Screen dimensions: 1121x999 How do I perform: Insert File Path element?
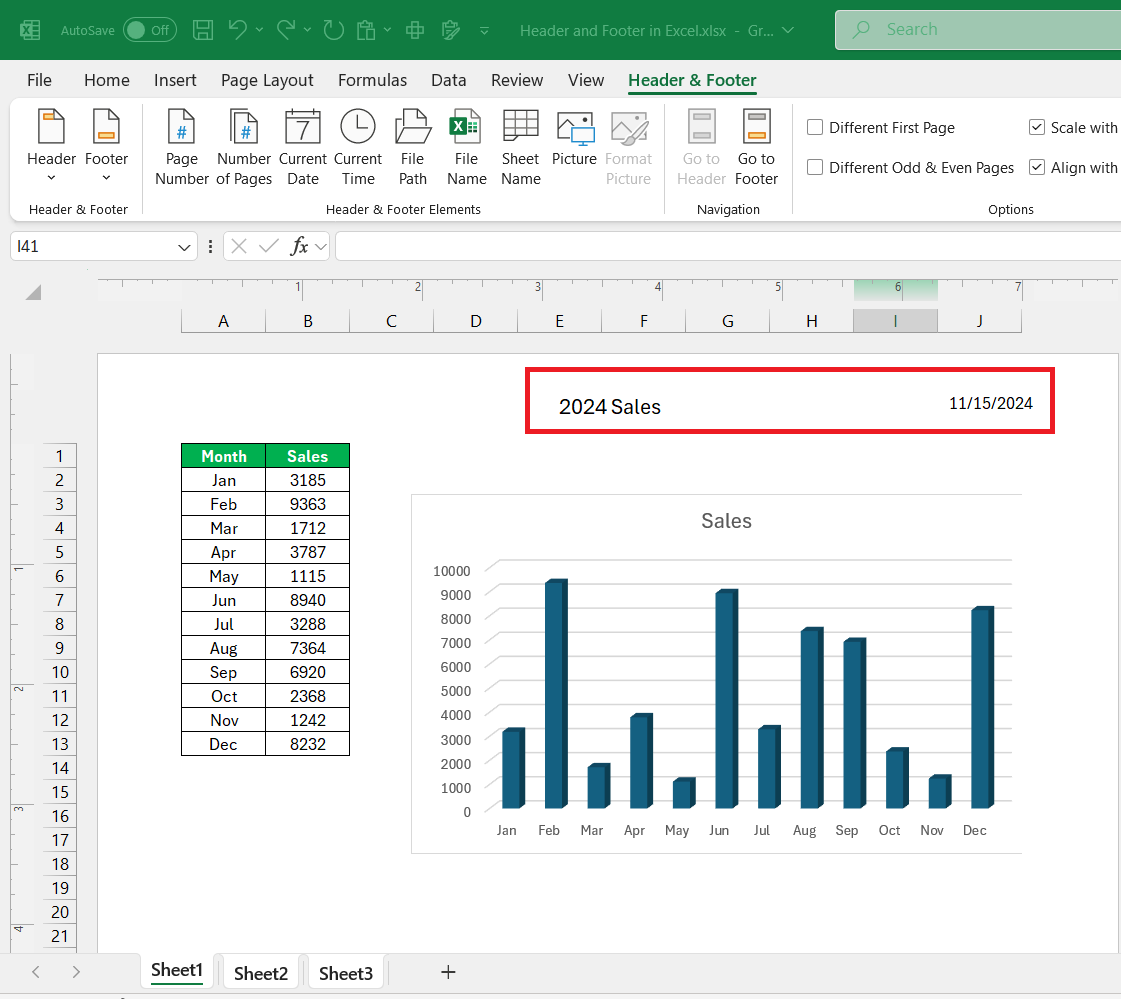(413, 147)
